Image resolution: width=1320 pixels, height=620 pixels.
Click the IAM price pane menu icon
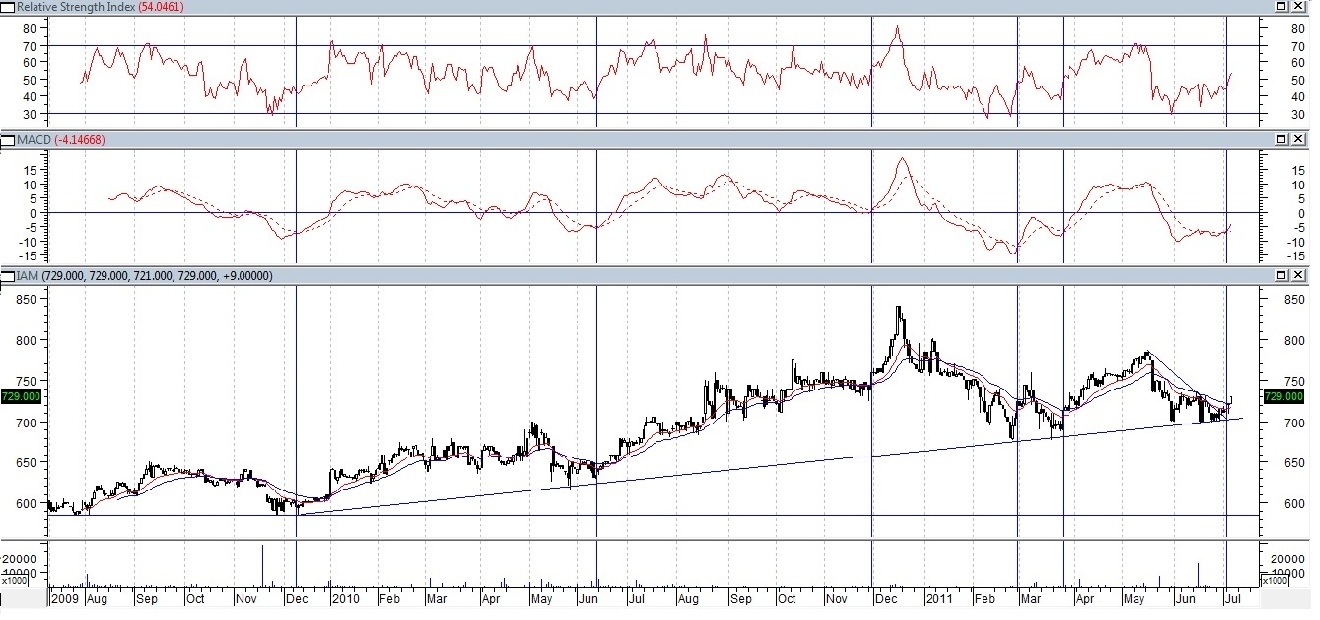pos(8,275)
